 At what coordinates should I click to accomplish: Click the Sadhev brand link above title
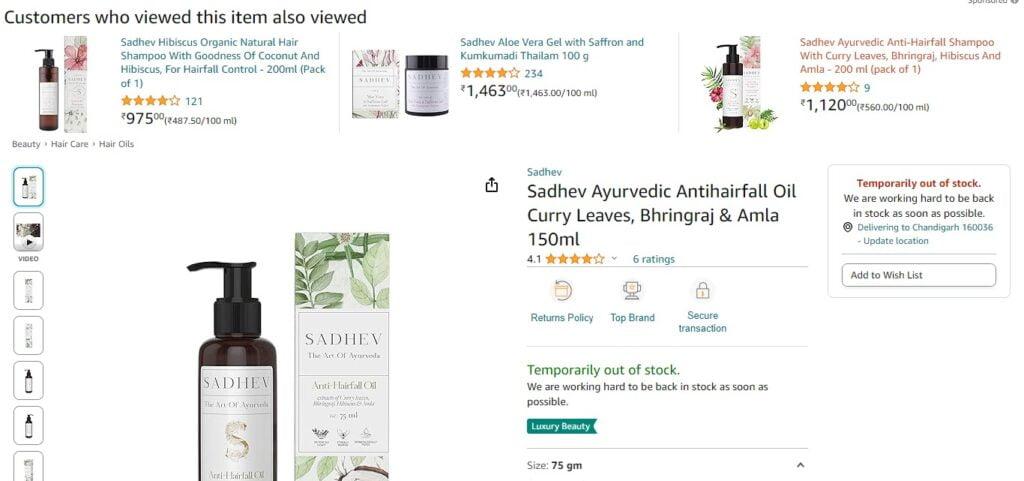544,172
